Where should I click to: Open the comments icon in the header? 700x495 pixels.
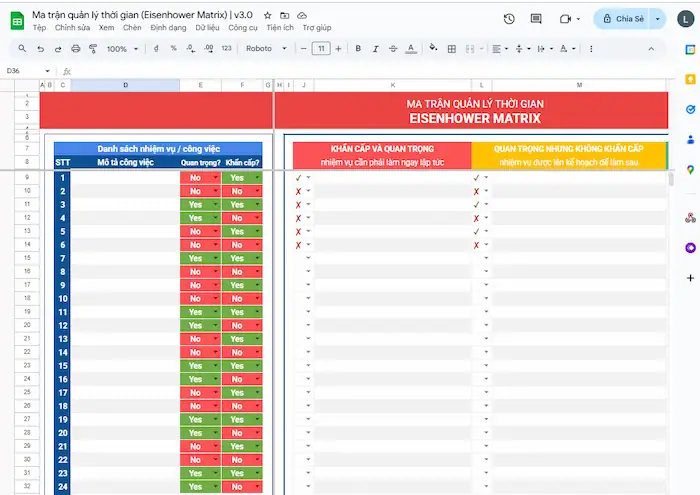(537, 19)
